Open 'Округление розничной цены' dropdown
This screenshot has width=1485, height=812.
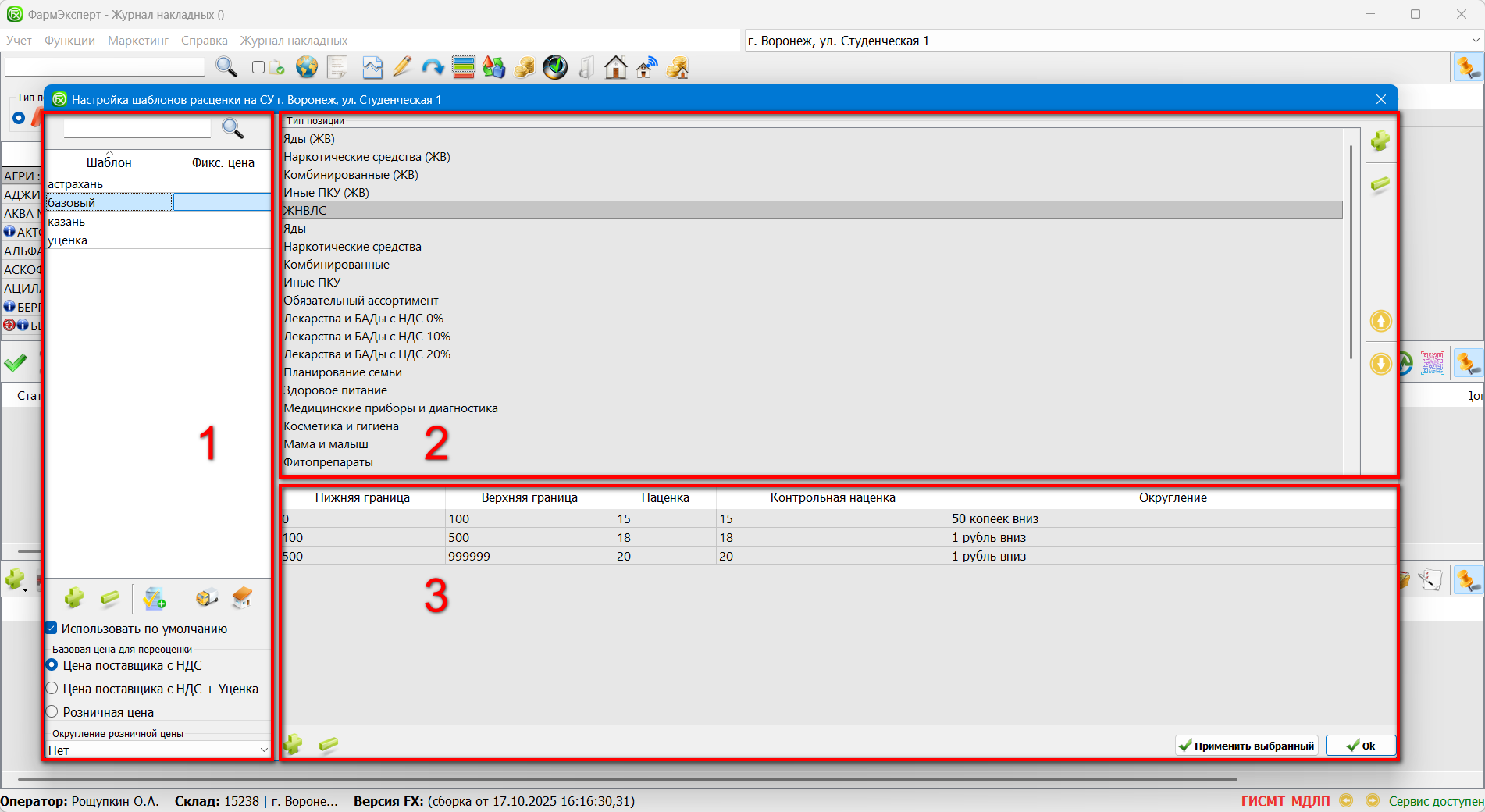(x=158, y=750)
